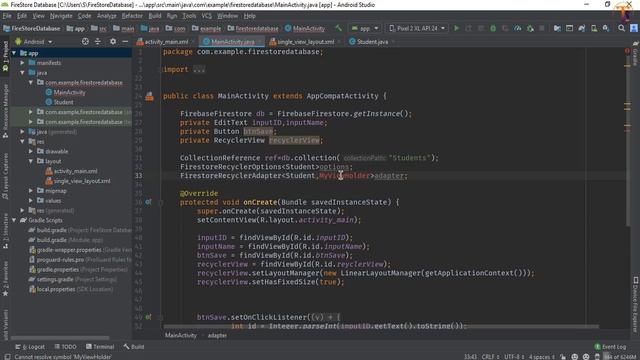The image size is (640, 360).
Task: Select Student class in project tree
Action: 63,102
